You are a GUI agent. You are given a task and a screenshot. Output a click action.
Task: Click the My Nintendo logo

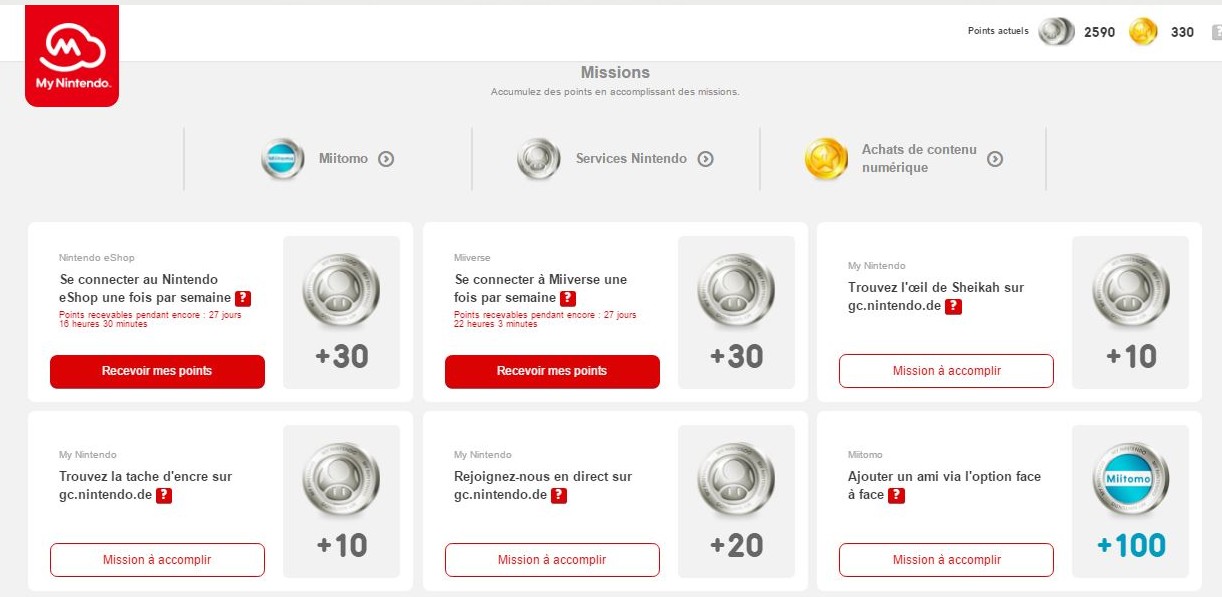click(72, 56)
